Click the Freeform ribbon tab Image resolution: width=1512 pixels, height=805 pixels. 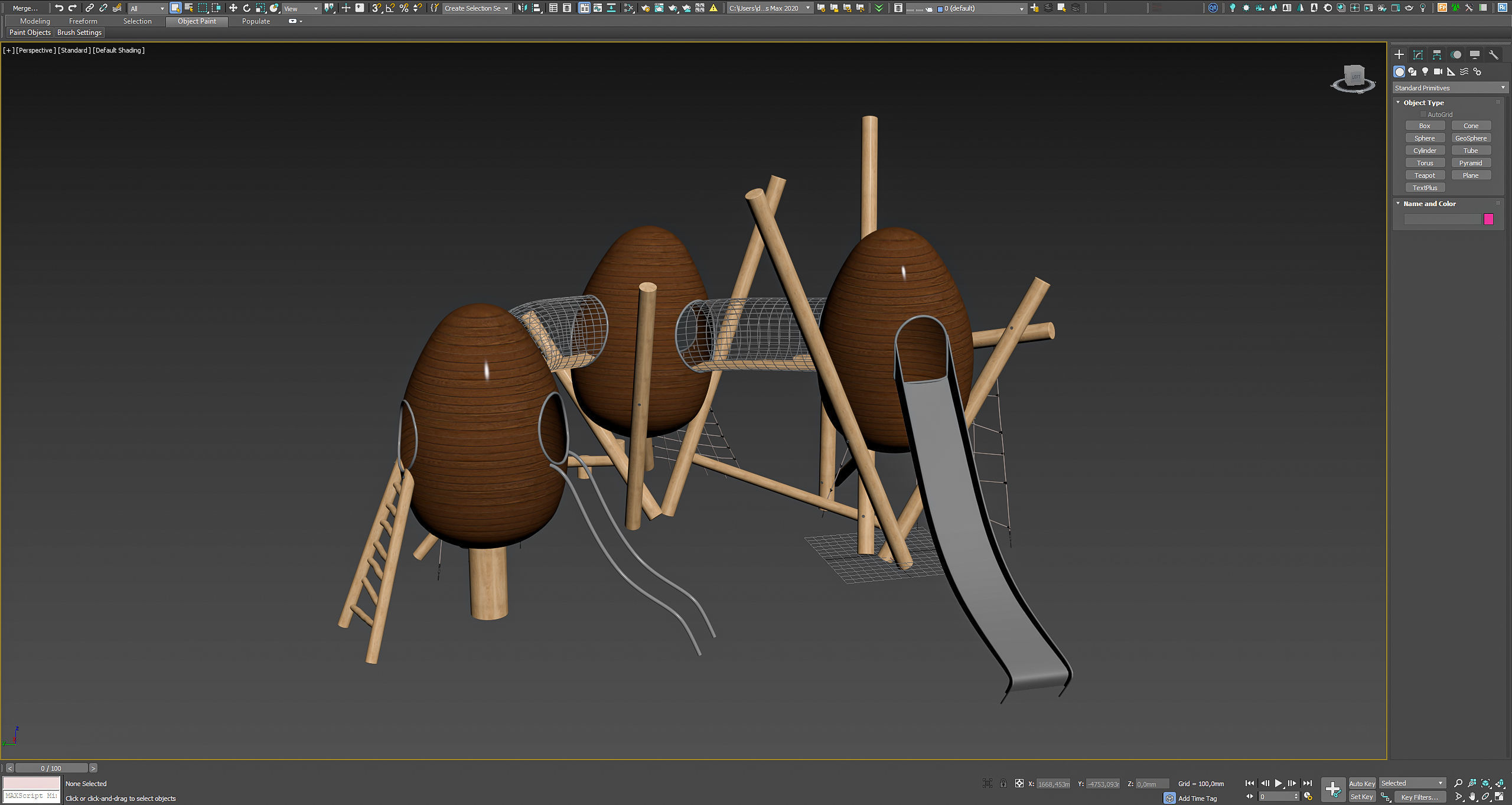pos(83,21)
